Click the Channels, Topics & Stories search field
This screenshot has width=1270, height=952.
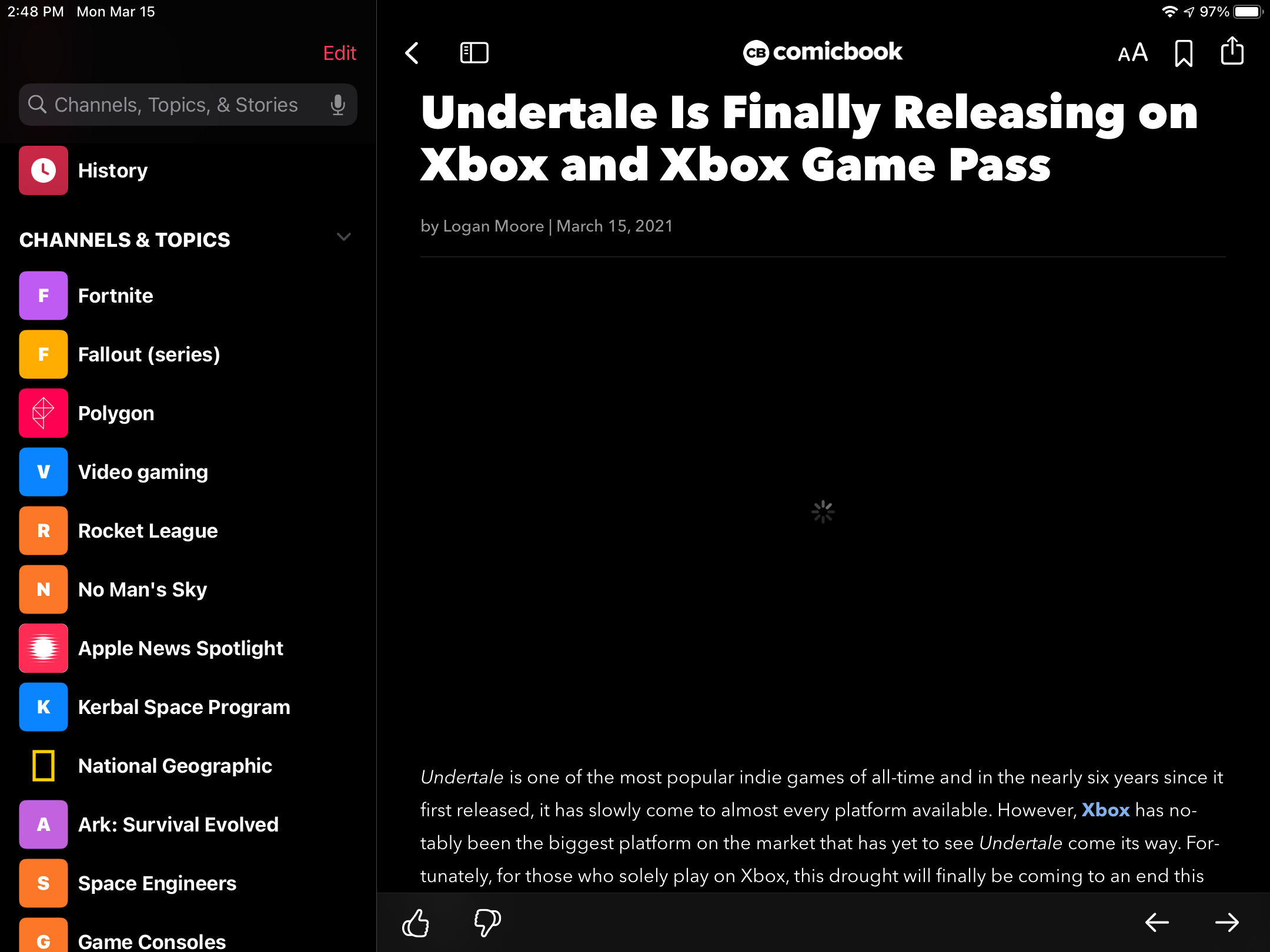tap(189, 104)
